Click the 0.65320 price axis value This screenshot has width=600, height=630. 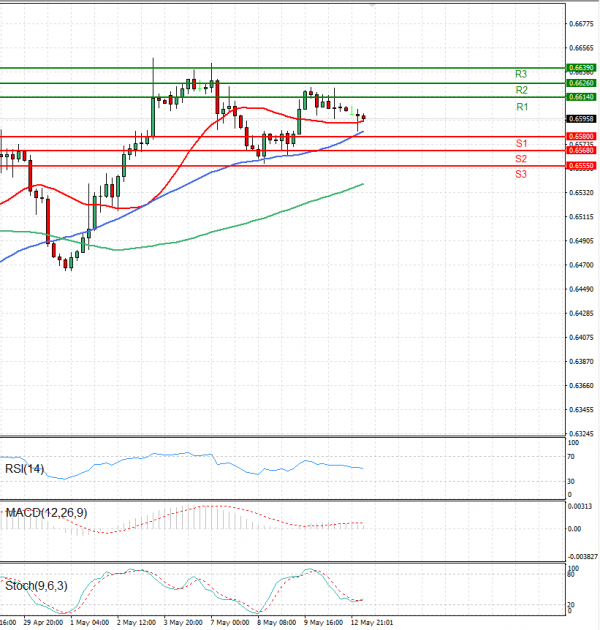pyautogui.click(x=581, y=193)
